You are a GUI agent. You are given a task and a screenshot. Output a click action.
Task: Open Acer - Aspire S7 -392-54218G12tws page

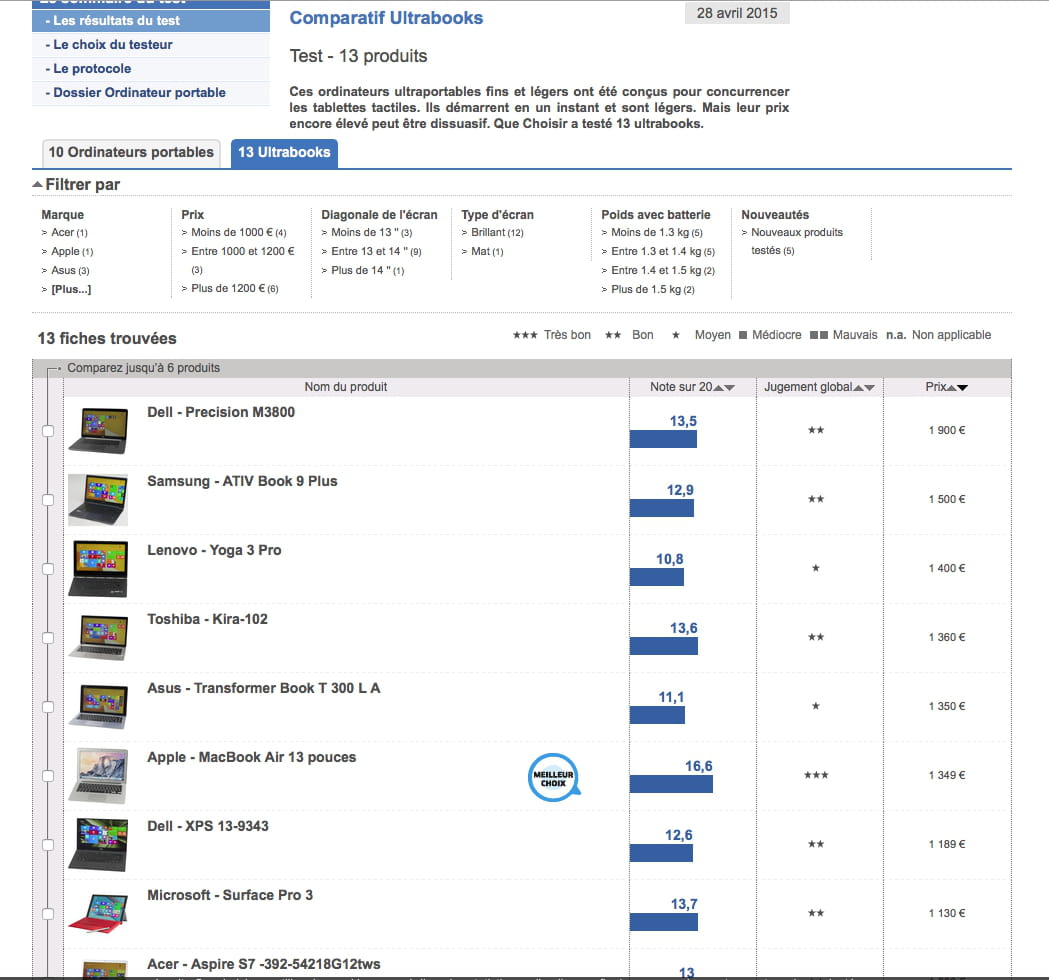[264, 964]
